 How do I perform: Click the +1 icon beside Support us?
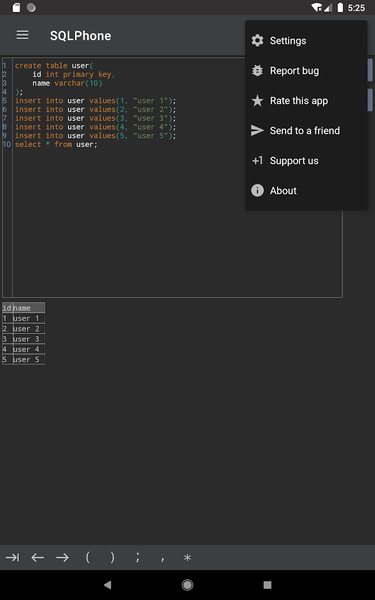point(257,160)
